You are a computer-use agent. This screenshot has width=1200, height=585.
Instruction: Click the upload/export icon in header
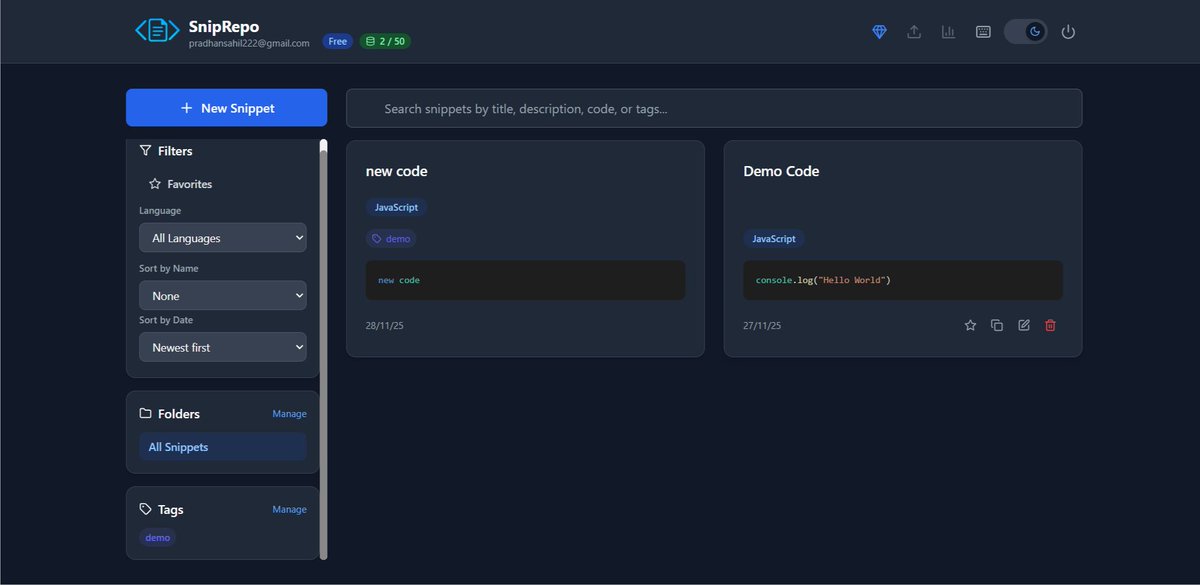(x=913, y=32)
